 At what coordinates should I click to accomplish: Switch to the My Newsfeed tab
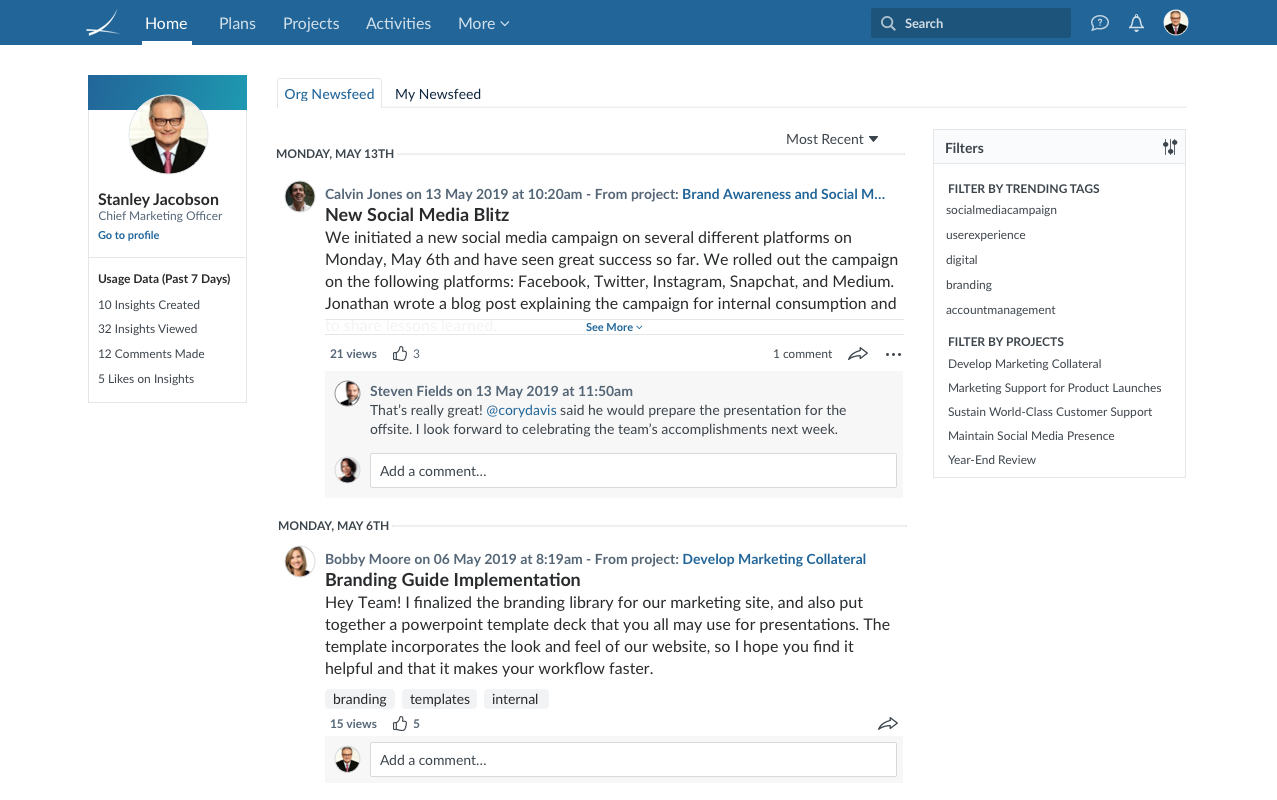[438, 93]
